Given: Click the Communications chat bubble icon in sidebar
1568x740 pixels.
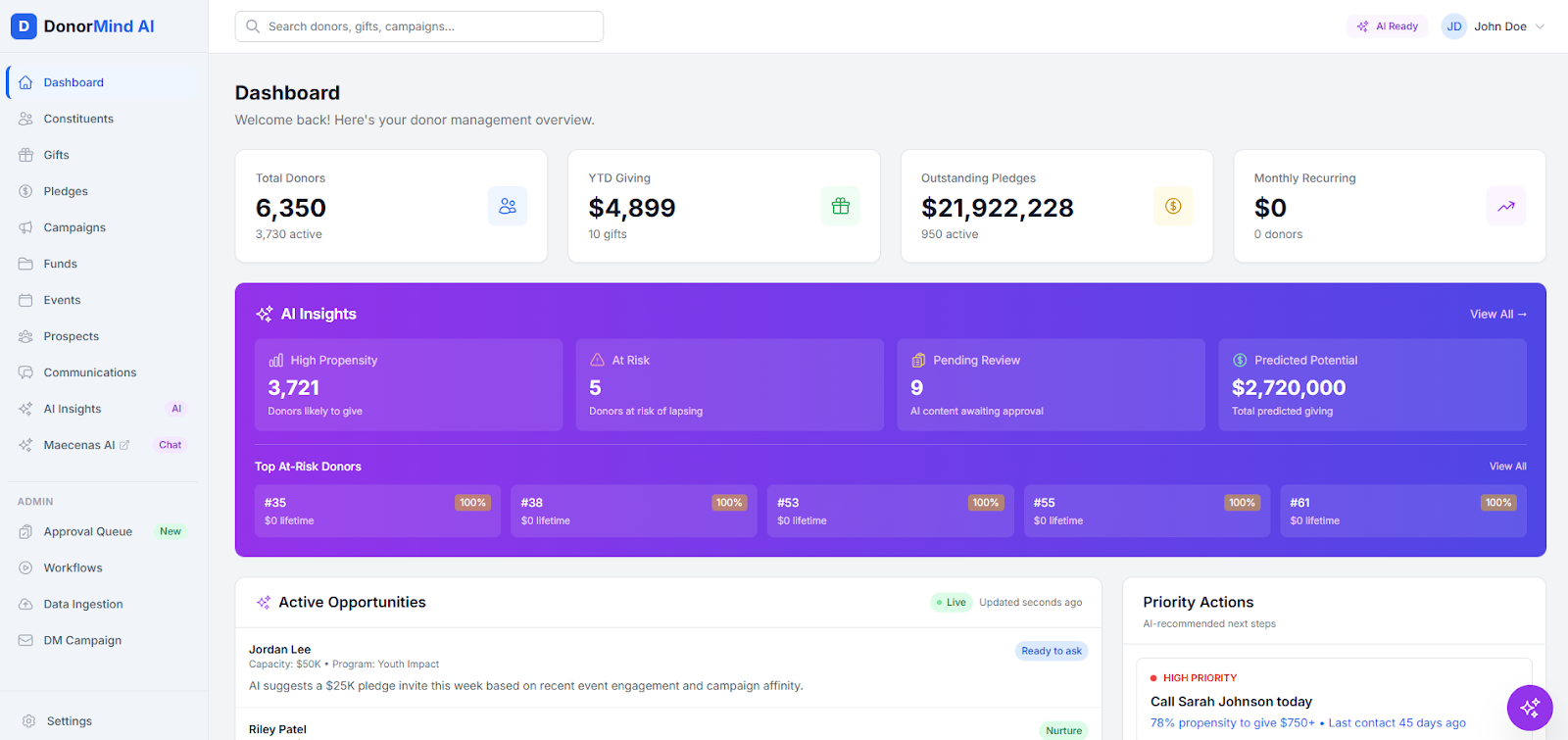Looking at the screenshot, I should pos(25,372).
